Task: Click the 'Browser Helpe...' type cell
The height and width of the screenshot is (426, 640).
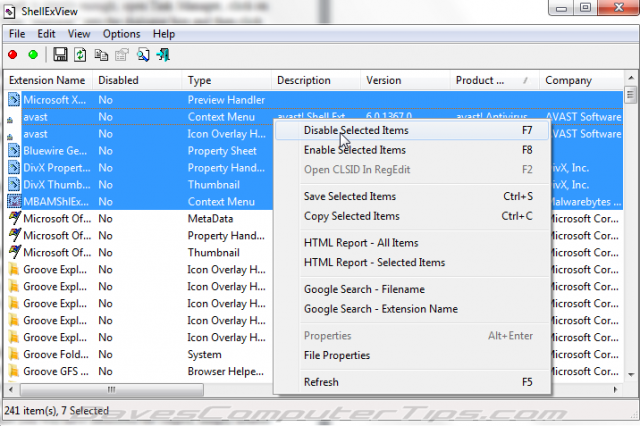Action: tap(226, 371)
